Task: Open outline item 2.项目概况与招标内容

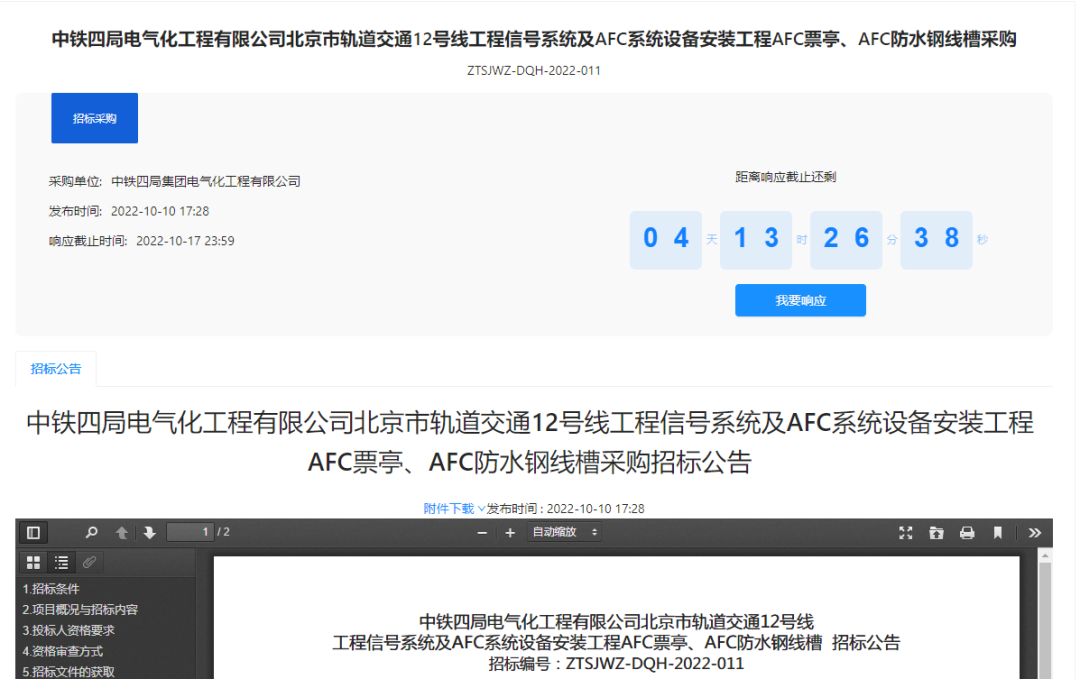Action: tap(80, 609)
